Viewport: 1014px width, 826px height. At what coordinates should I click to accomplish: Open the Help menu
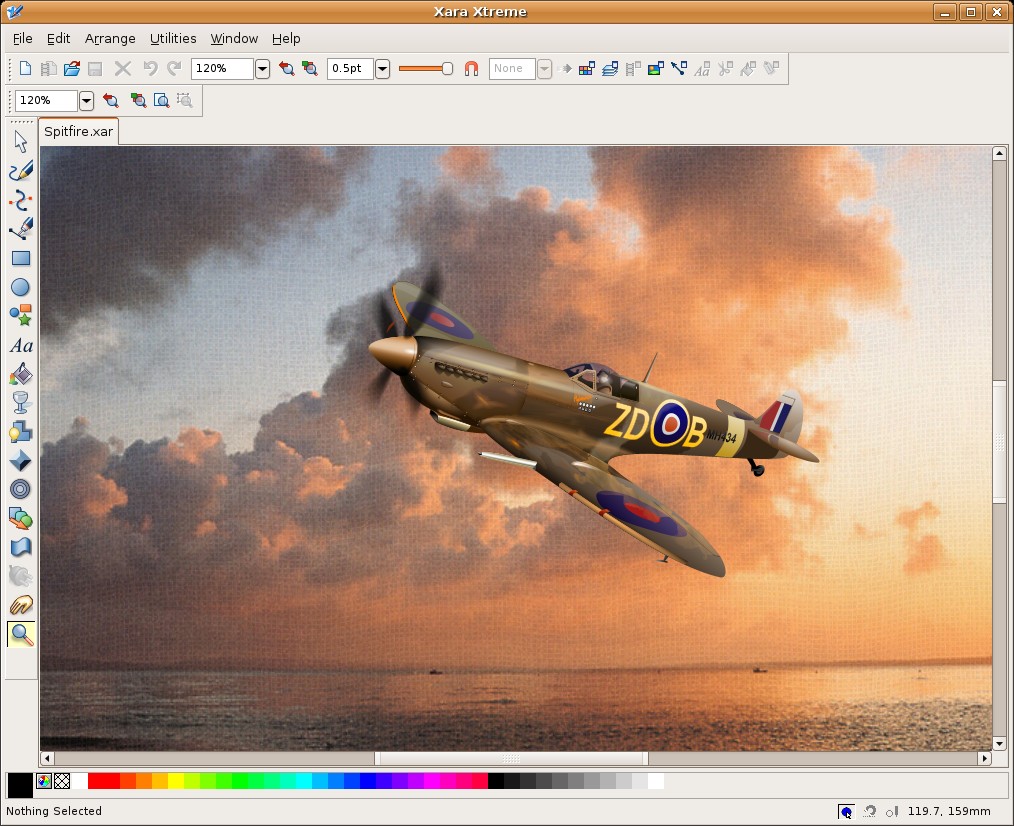286,39
